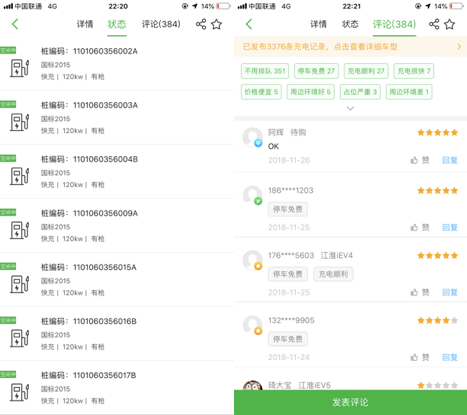Image resolution: width=467 pixels, height=415 pixels.
Task: Select pile code 1101060356017B text
Action: coord(105,375)
